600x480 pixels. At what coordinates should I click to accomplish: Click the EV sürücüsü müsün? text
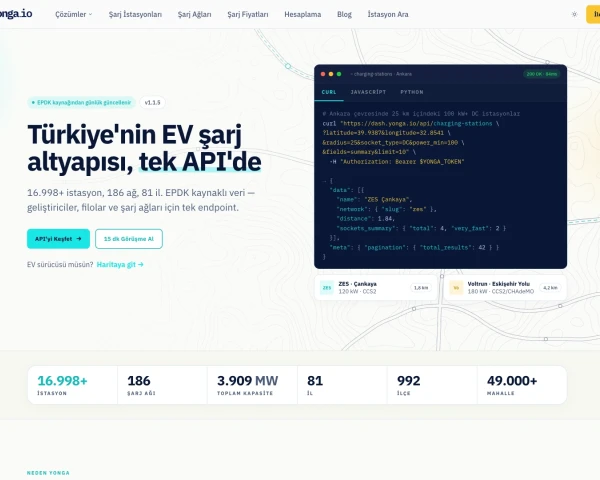60,264
